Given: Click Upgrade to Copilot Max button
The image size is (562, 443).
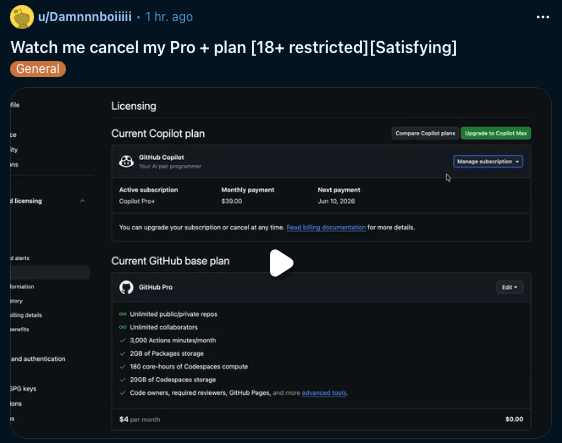Looking at the screenshot, I should [496, 133].
